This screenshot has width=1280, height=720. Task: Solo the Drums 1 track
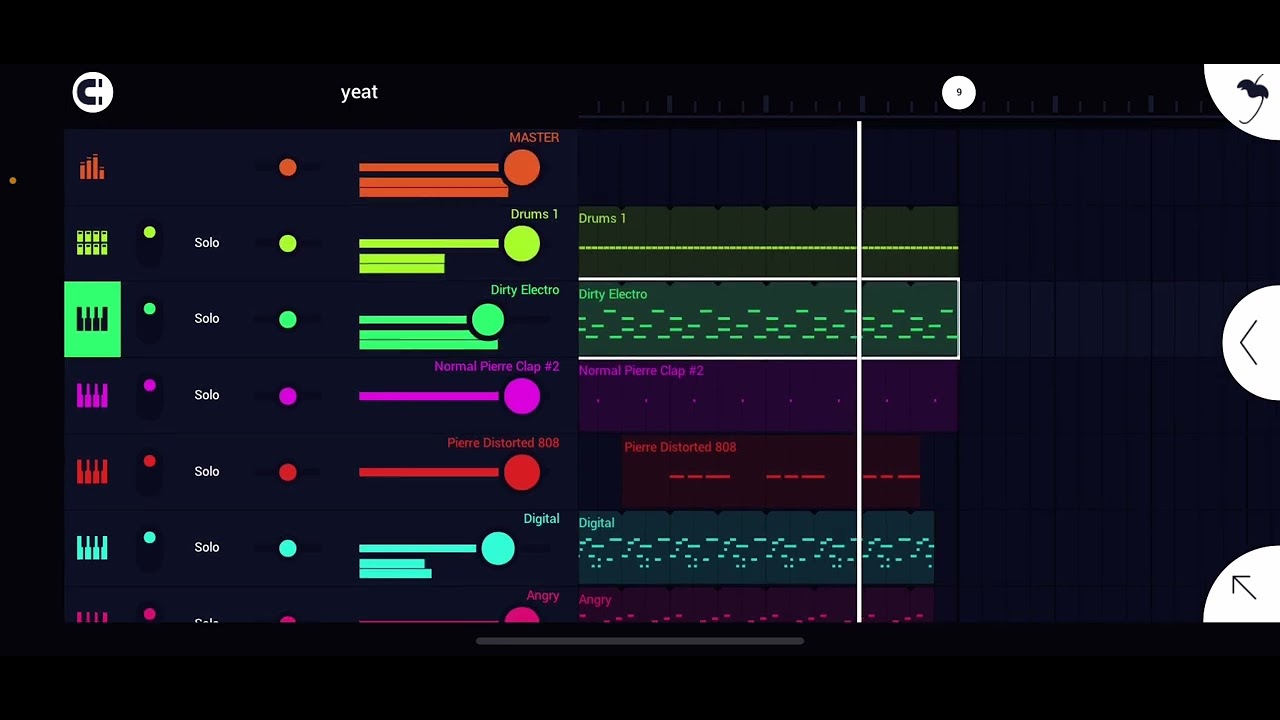tap(207, 243)
